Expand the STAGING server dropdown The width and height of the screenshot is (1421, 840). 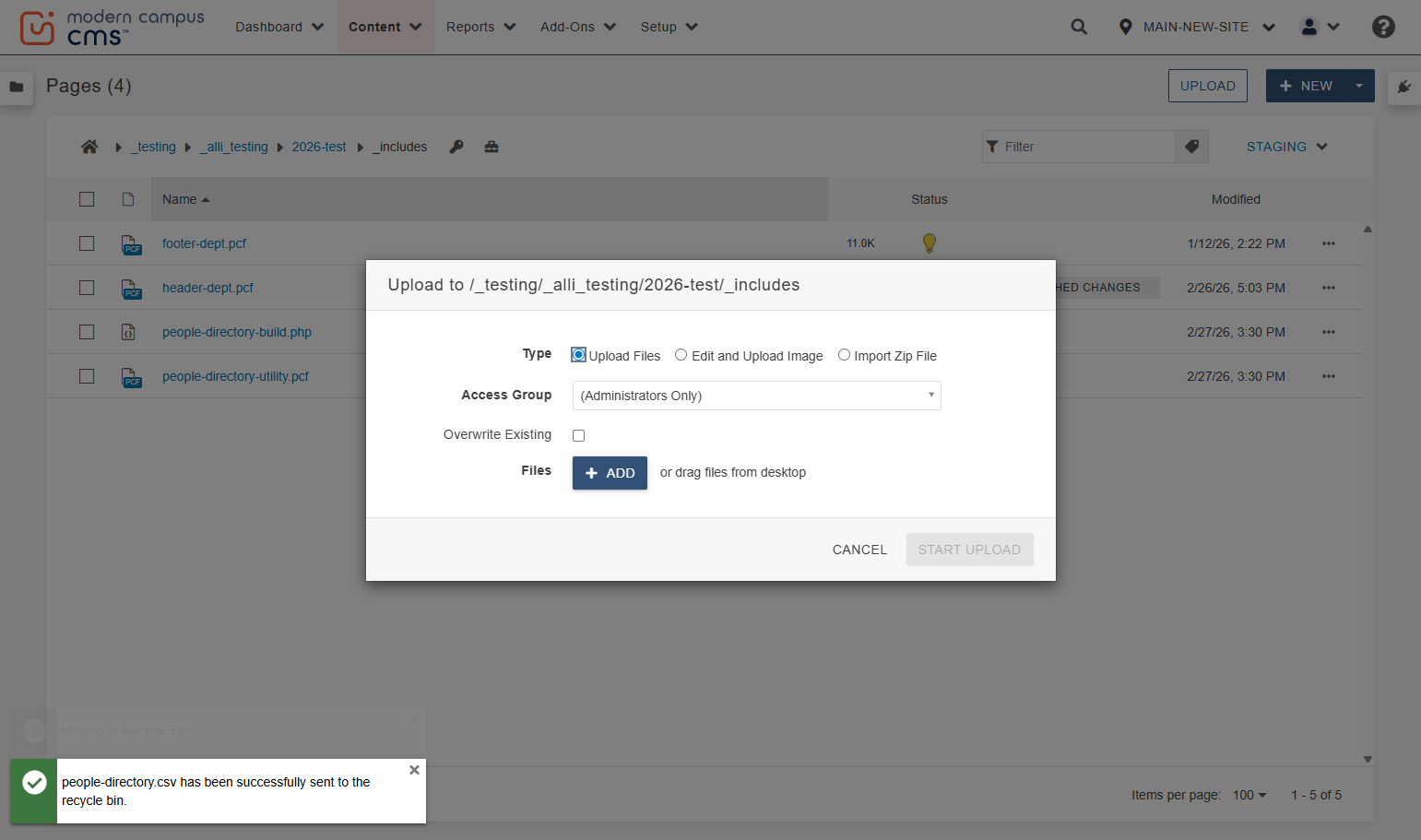(x=1286, y=147)
